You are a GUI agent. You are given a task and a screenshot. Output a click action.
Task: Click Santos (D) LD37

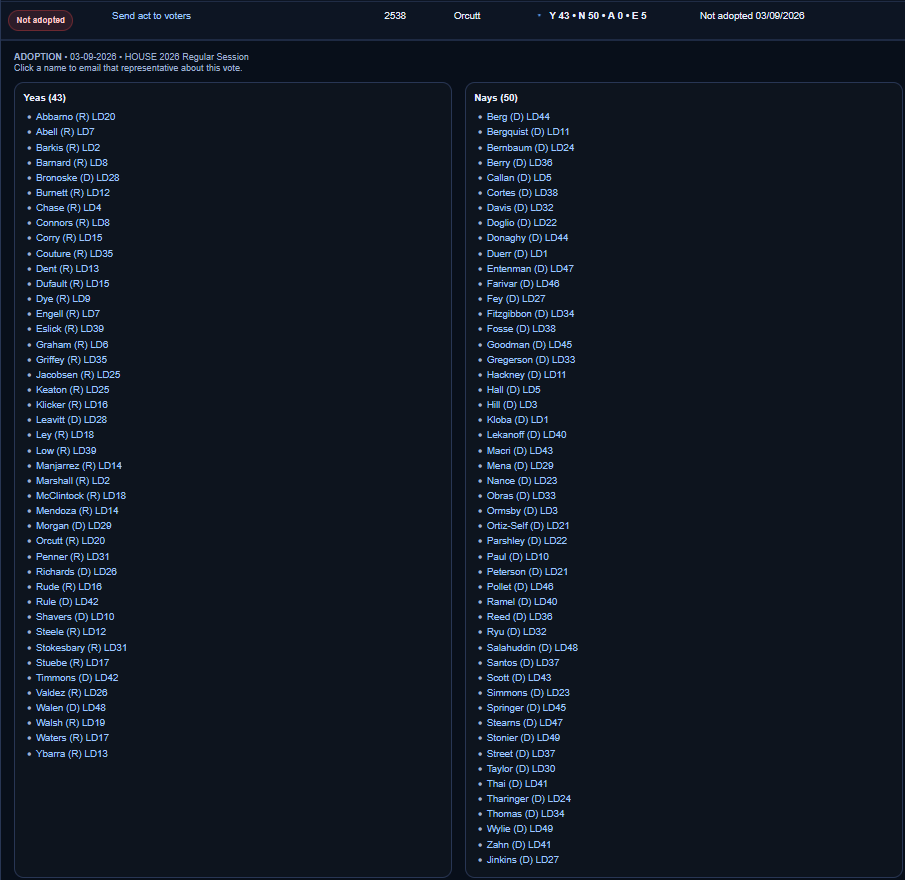tap(523, 663)
